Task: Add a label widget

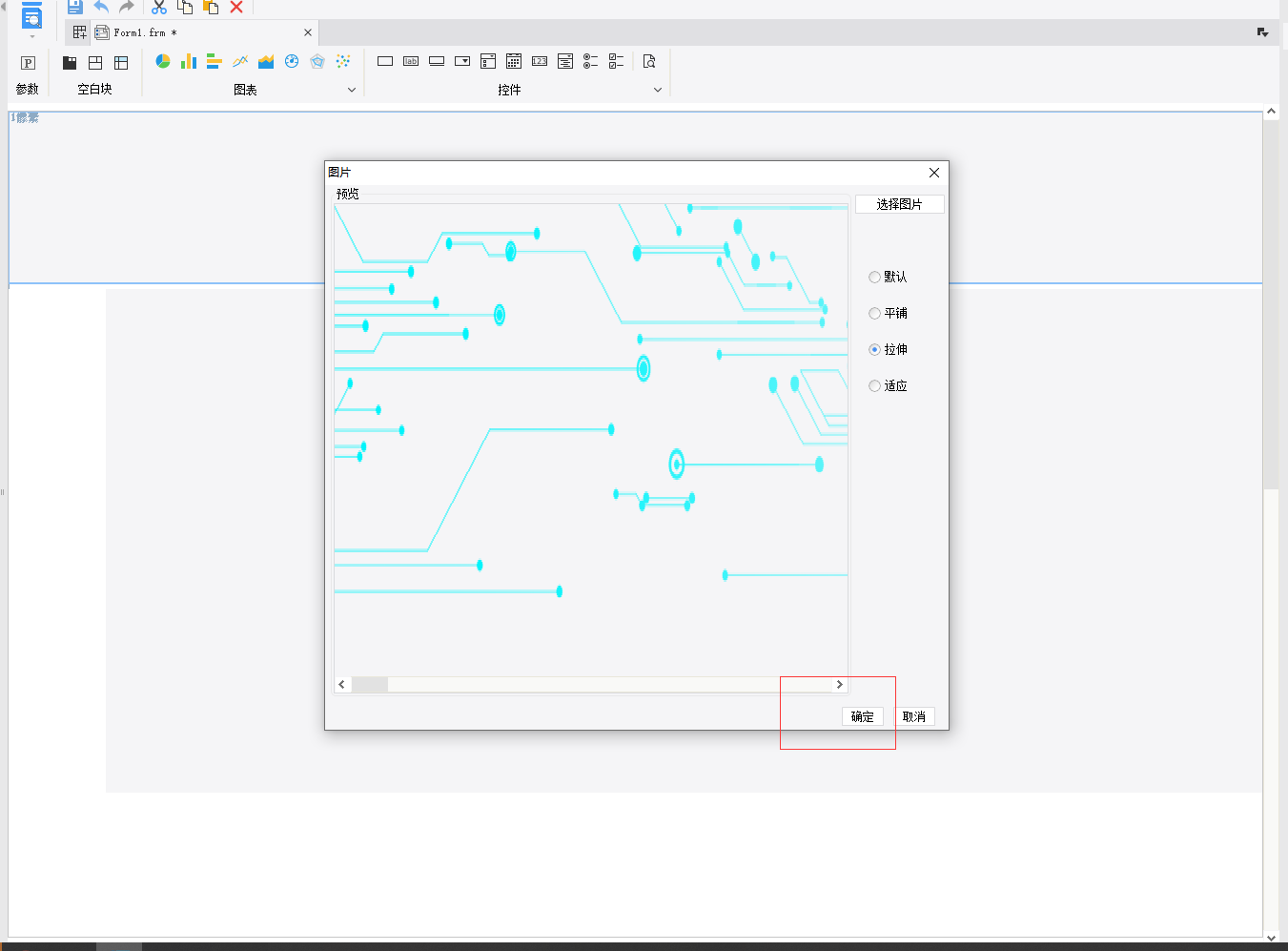Action: click(411, 61)
